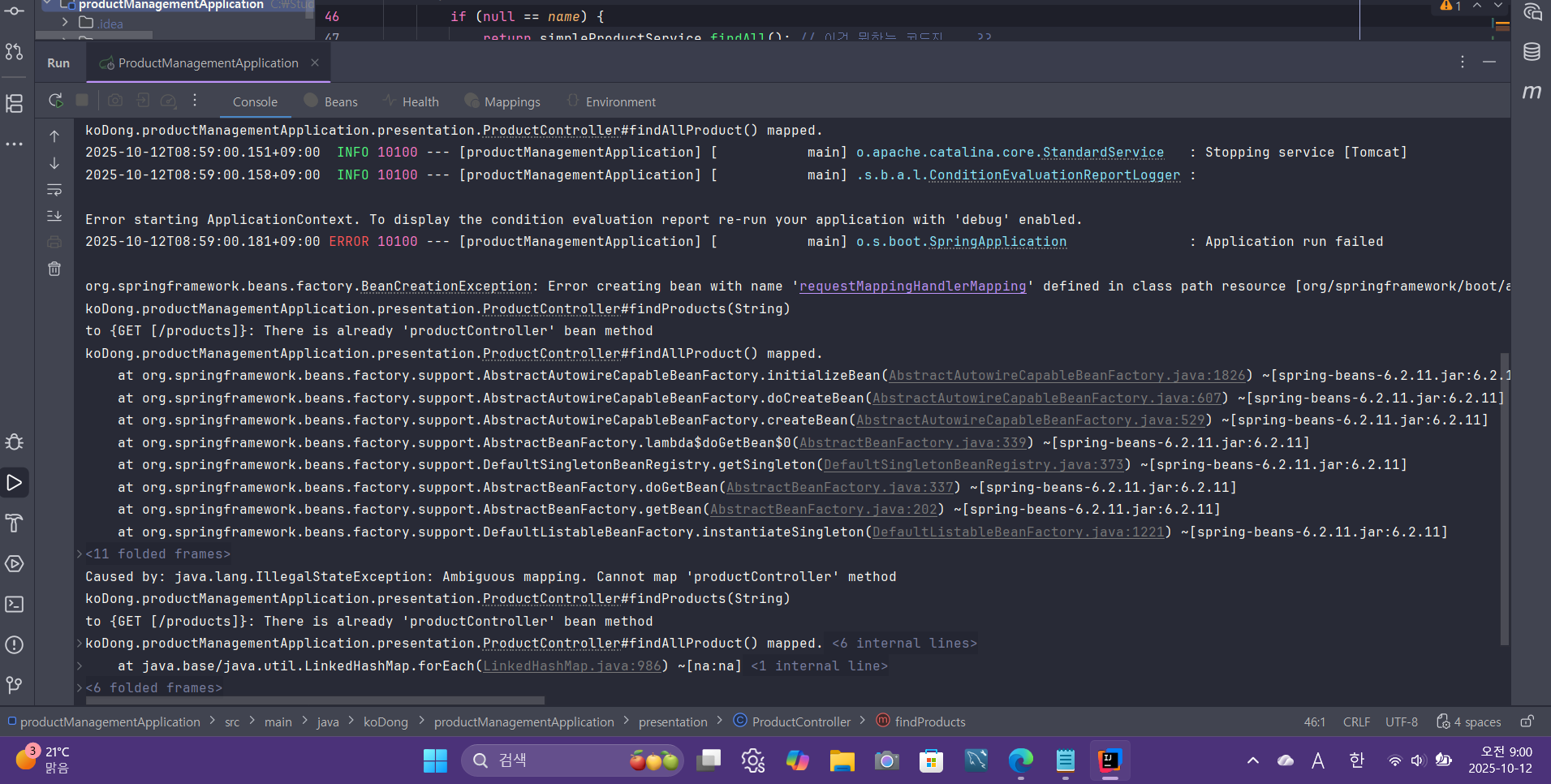Toggle scroll to end of console

[54, 216]
